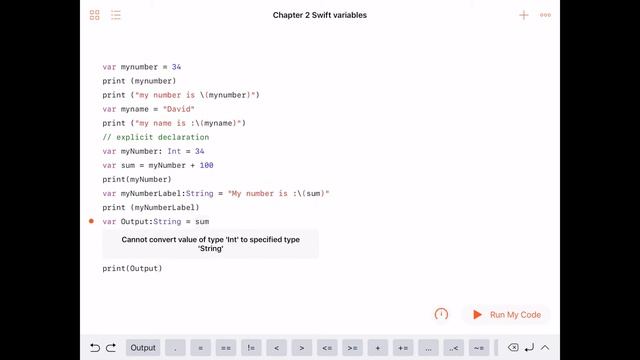Click the title Chapter 2 Swift variables
The image size is (640, 360).
coord(320,15)
